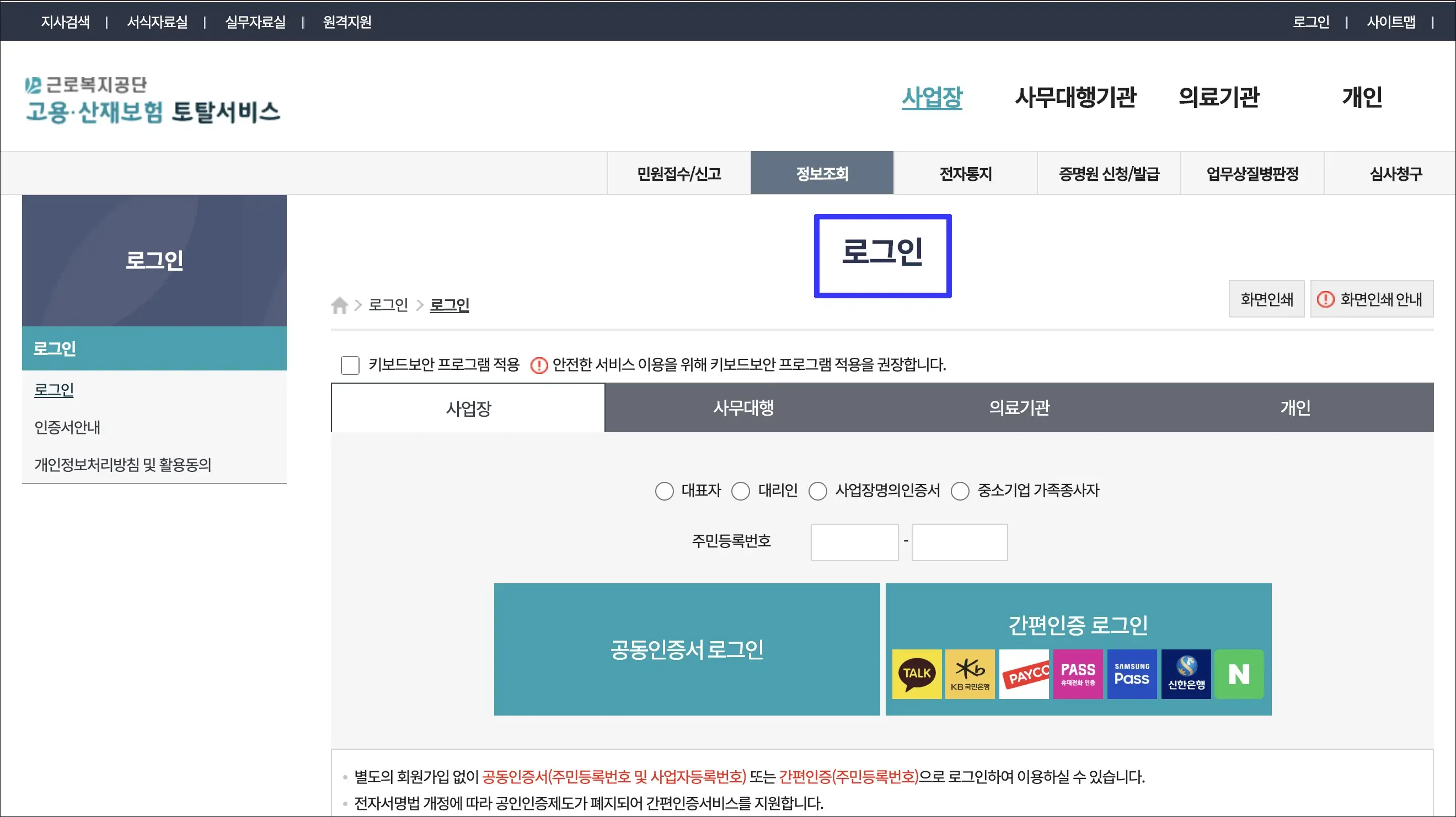Click the underlined 로그인 breadcrumb link
This screenshot has width=1456, height=817.
point(449,305)
